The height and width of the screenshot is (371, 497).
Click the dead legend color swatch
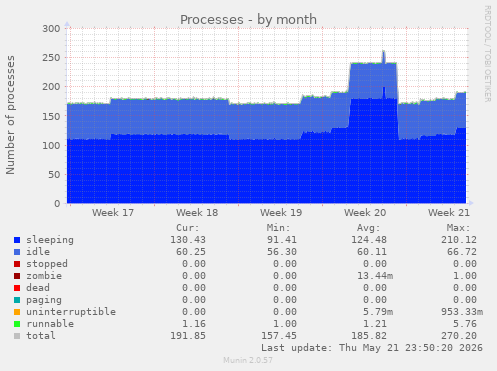click(17, 288)
